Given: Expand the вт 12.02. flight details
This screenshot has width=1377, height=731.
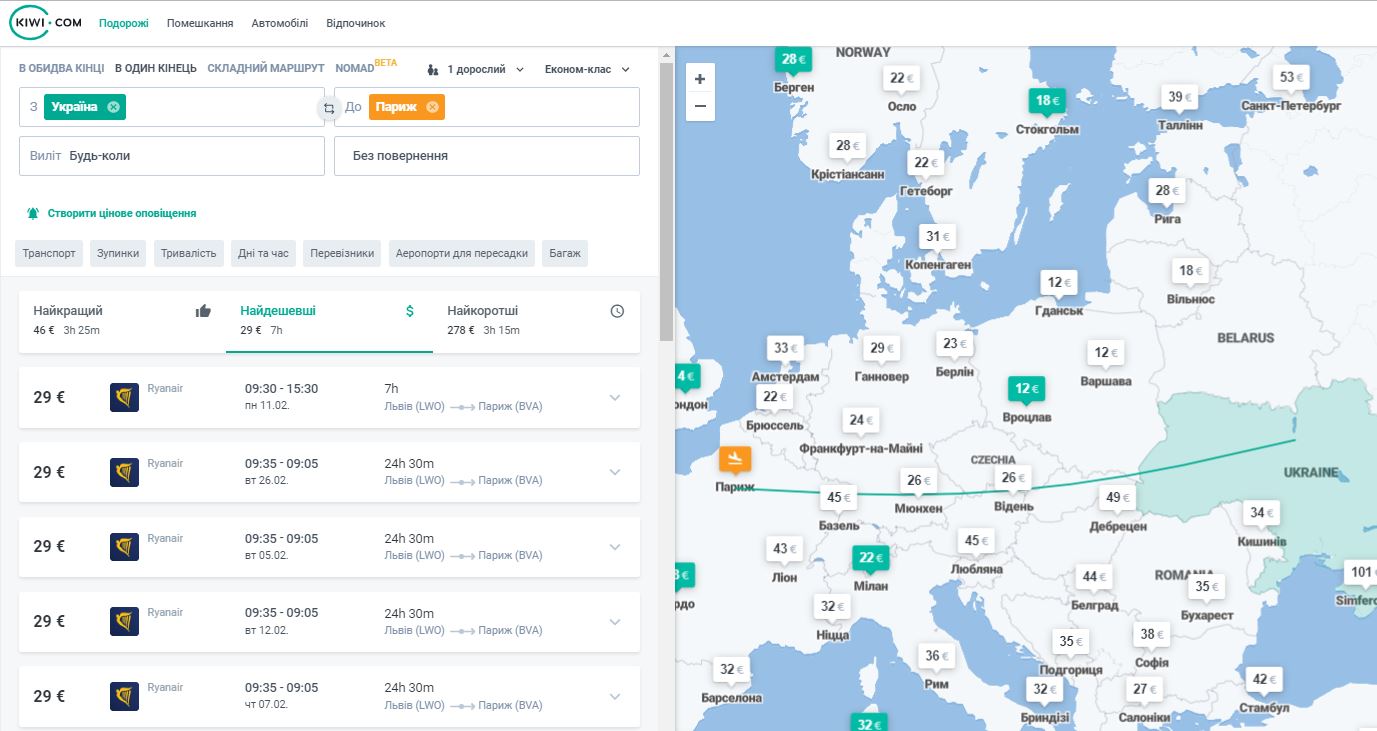Looking at the screenshot, I should click(x=615, y=622).
